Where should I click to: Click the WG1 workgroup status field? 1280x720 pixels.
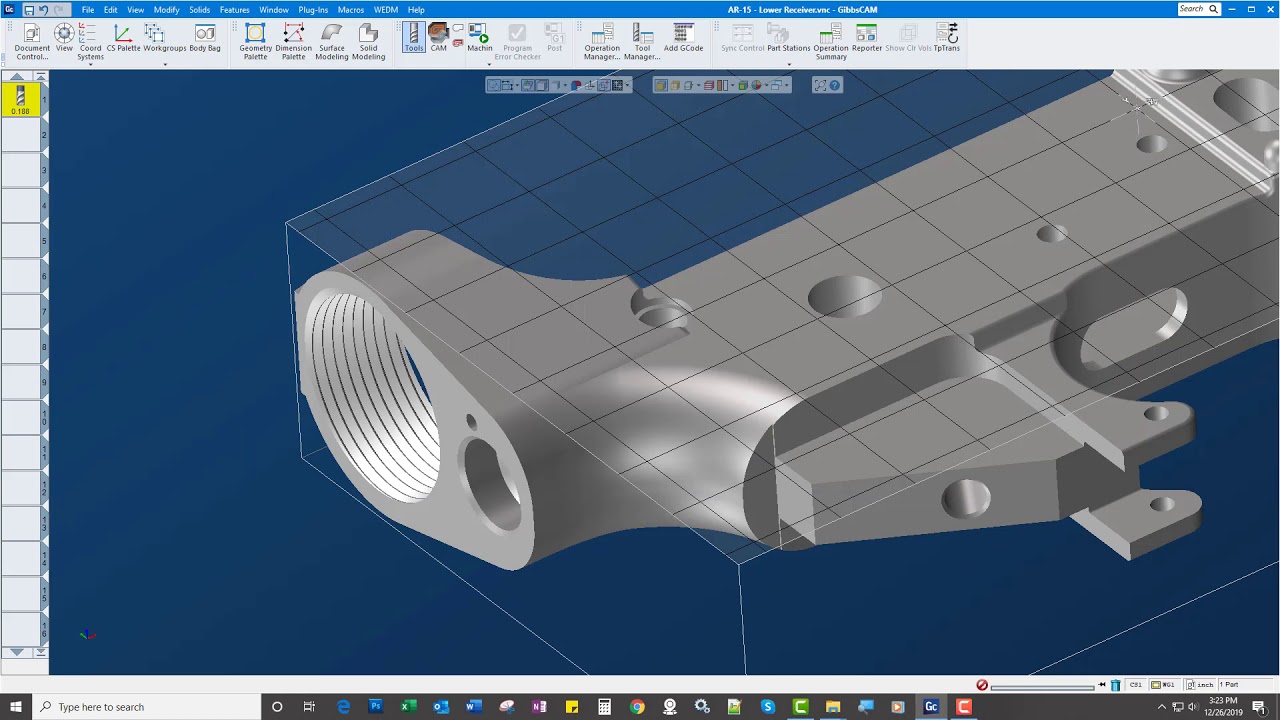tap(1163, 685)
